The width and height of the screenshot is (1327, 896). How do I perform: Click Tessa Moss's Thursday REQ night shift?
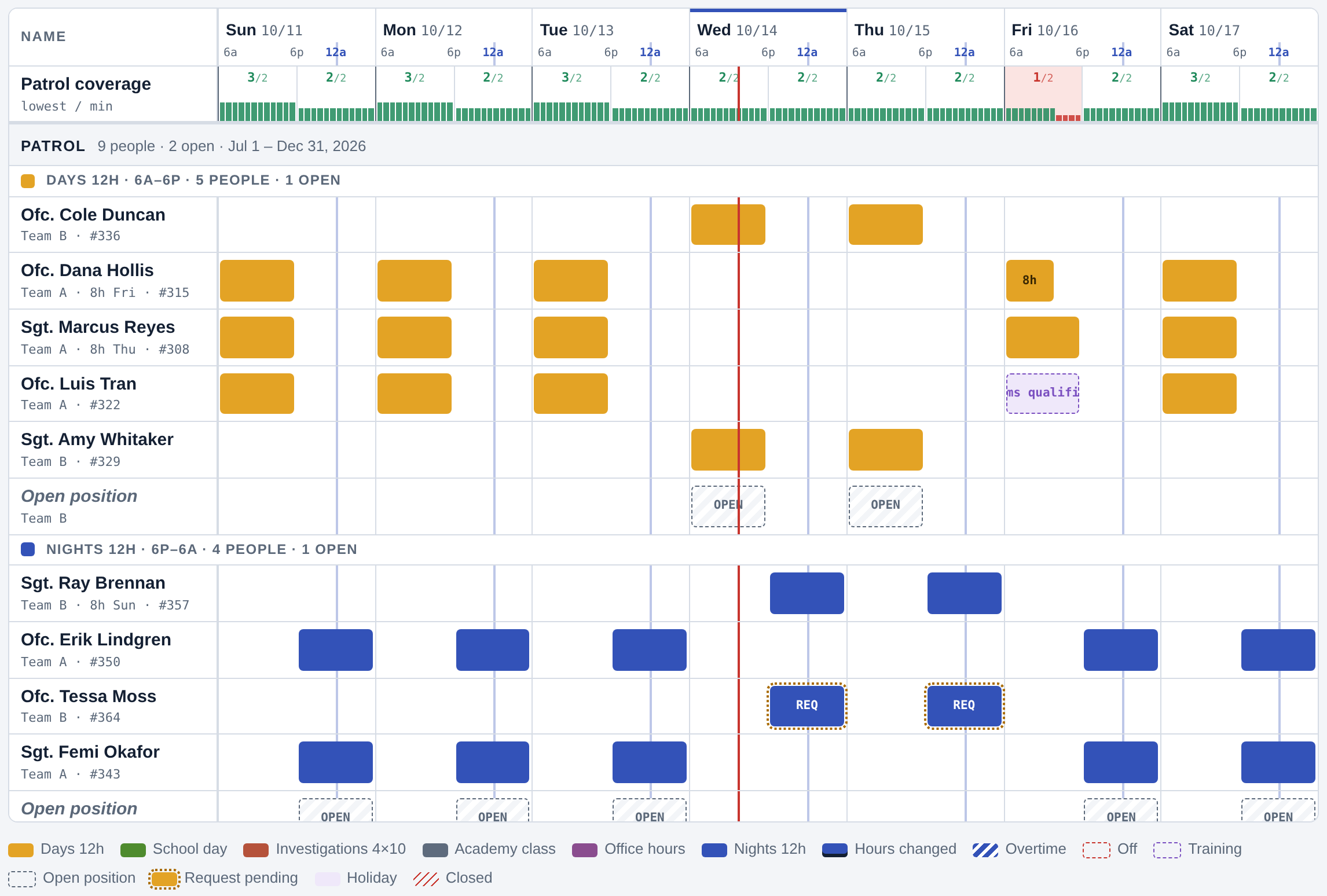click(x=965, y=706)
